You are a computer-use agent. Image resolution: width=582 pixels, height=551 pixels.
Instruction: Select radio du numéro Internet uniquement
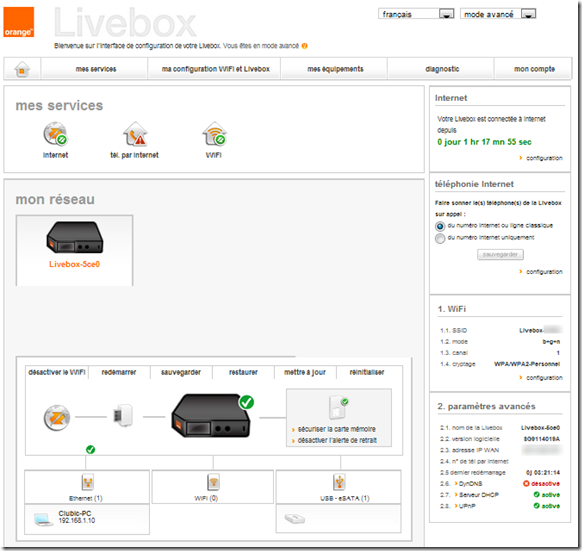click(440, 238)
